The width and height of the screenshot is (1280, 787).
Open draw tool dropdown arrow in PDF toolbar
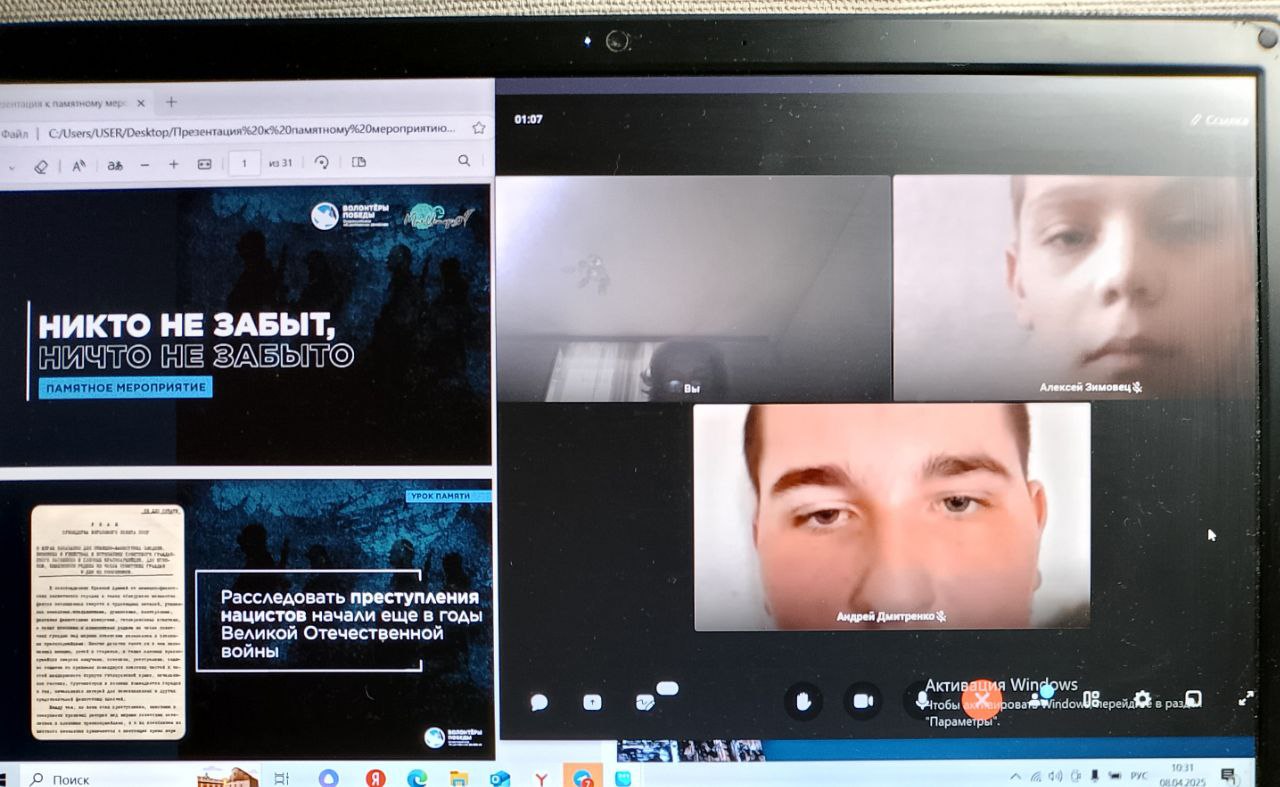(11, 166)
